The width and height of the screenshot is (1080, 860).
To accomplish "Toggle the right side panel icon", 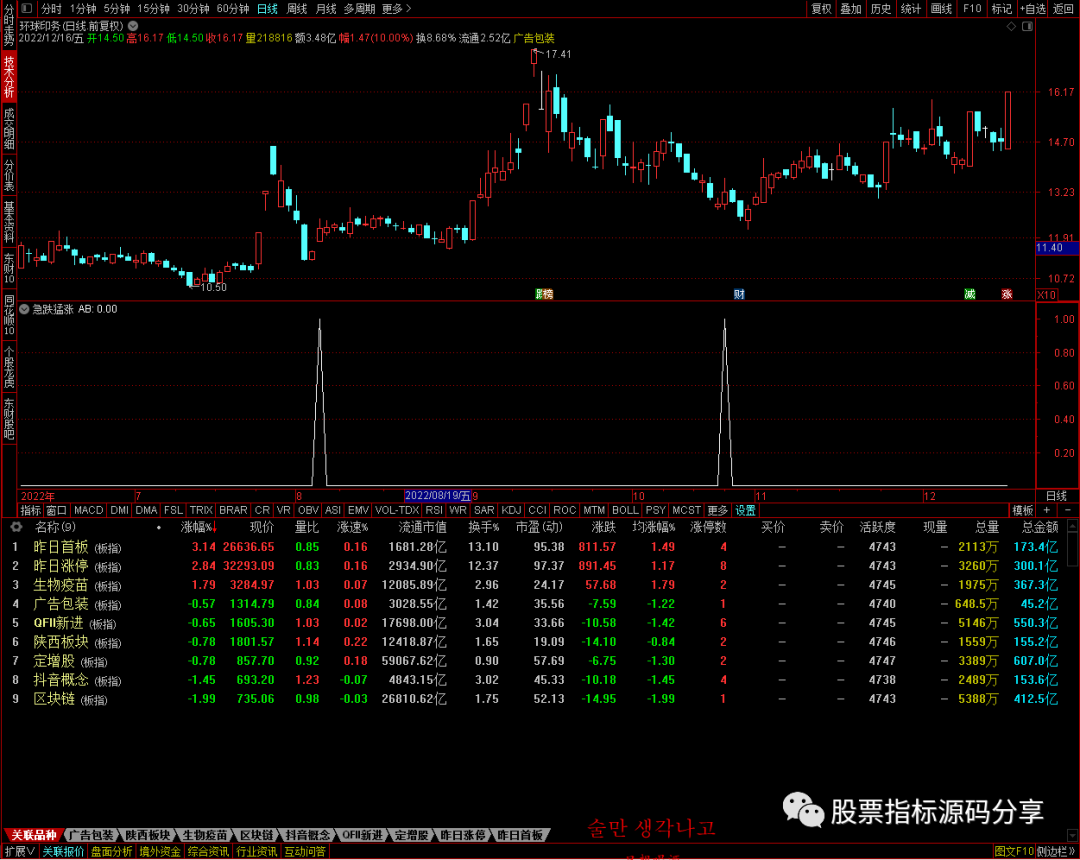I will (1027, 26).
